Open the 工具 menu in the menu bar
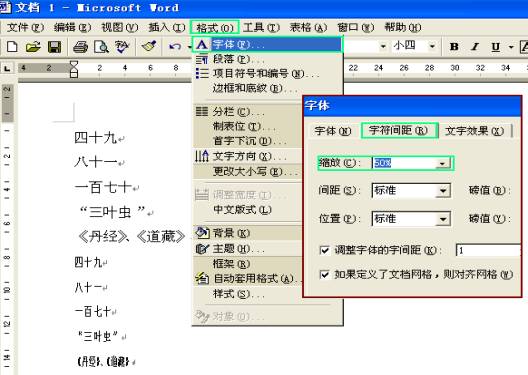The height and width of the screenshot is (375, 528). (x=261, y=27)
